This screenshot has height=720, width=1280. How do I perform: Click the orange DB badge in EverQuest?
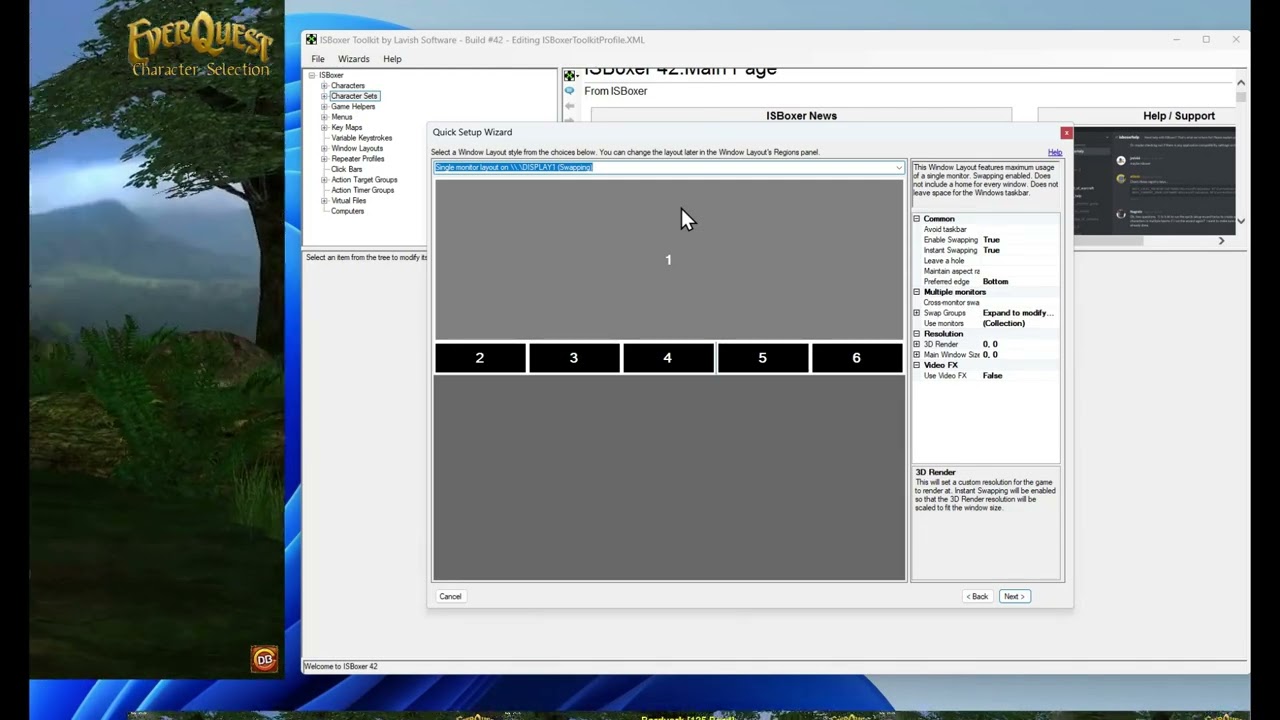click(x=265, y=659)
